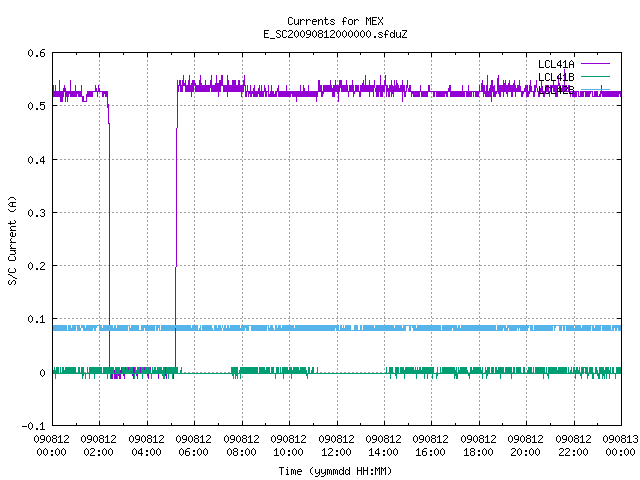Click the x-axis label 'Time (yymmdd HH:MM)'
Screen dimensions: 640x480
point(335,471)
